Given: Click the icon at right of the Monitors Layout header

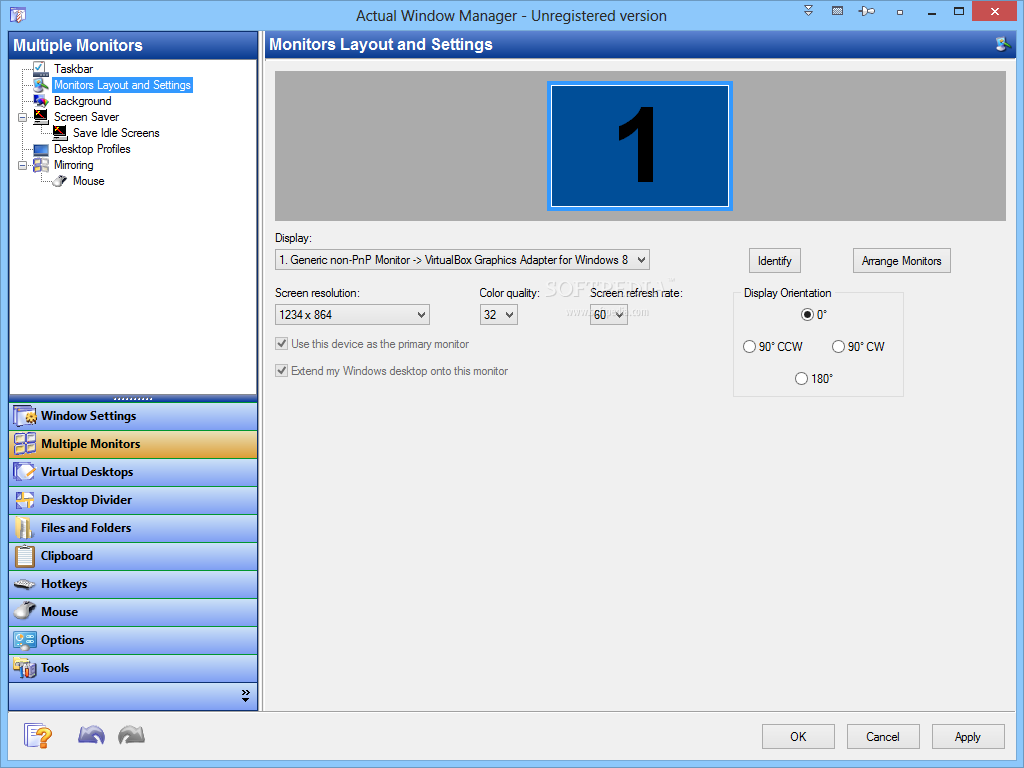Looking at the screenshot, I should click(1003, 44).
